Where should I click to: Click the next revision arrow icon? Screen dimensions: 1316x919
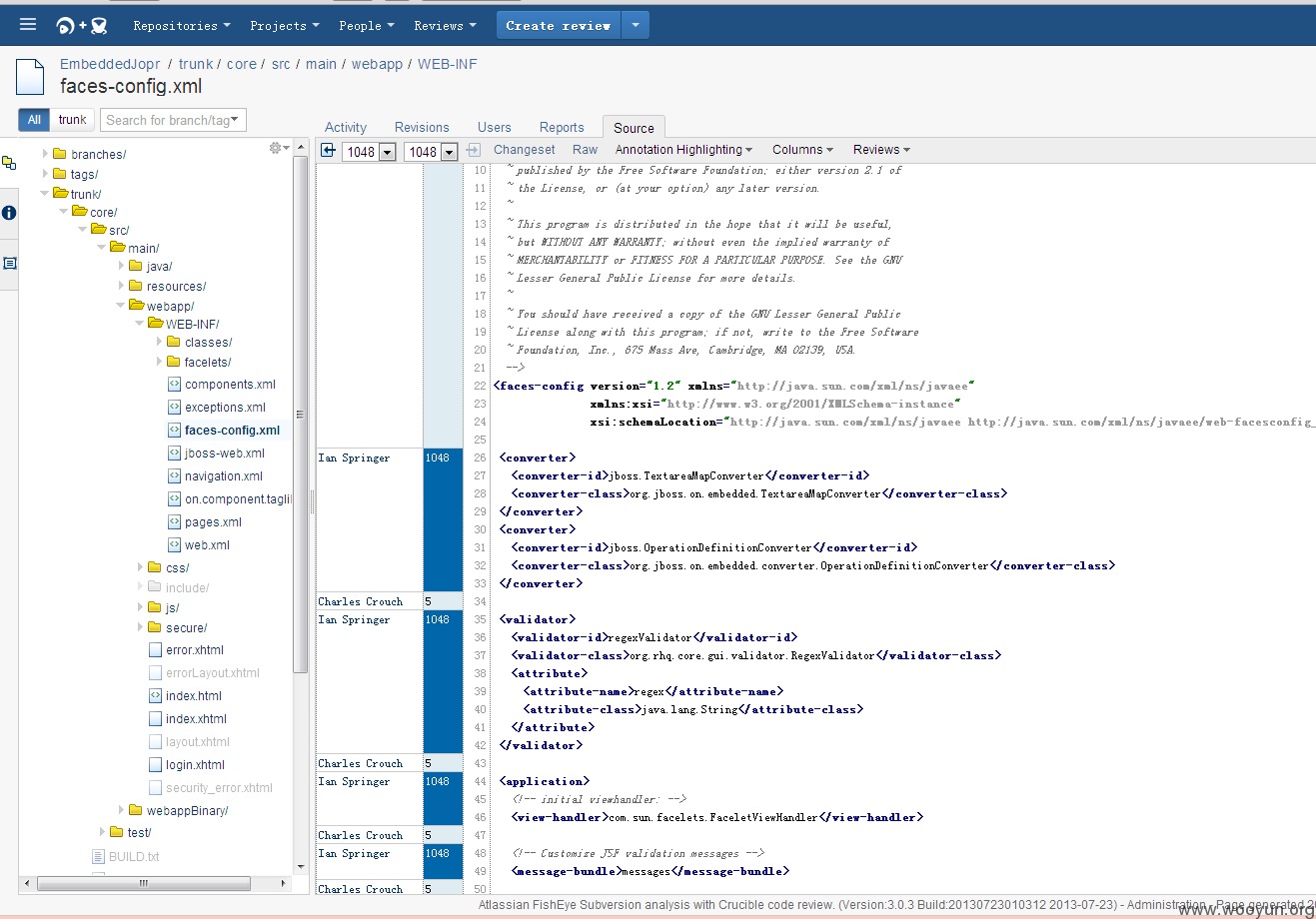[474, 151]
